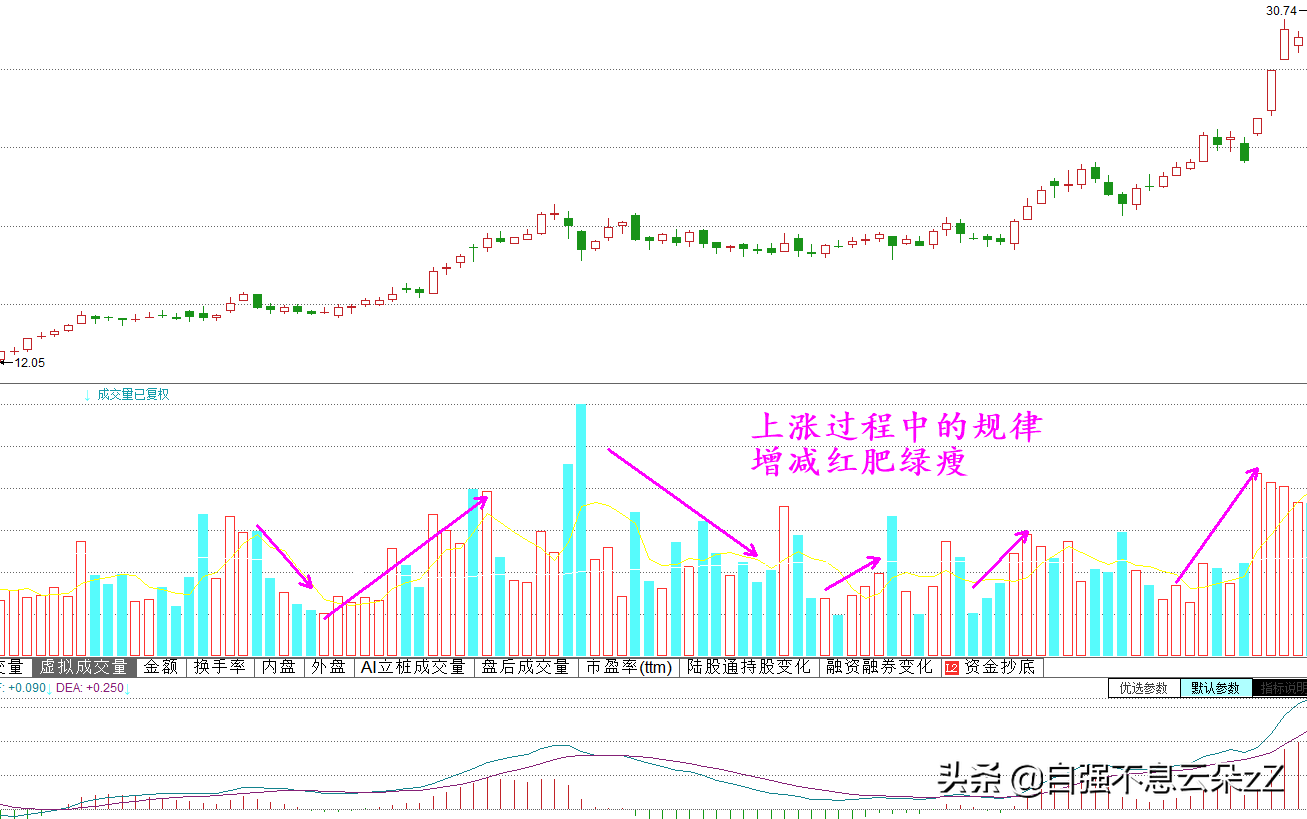Select the 盘后成交量 tab
This screenshot has width=1307, height=819.
coord(525,667)
